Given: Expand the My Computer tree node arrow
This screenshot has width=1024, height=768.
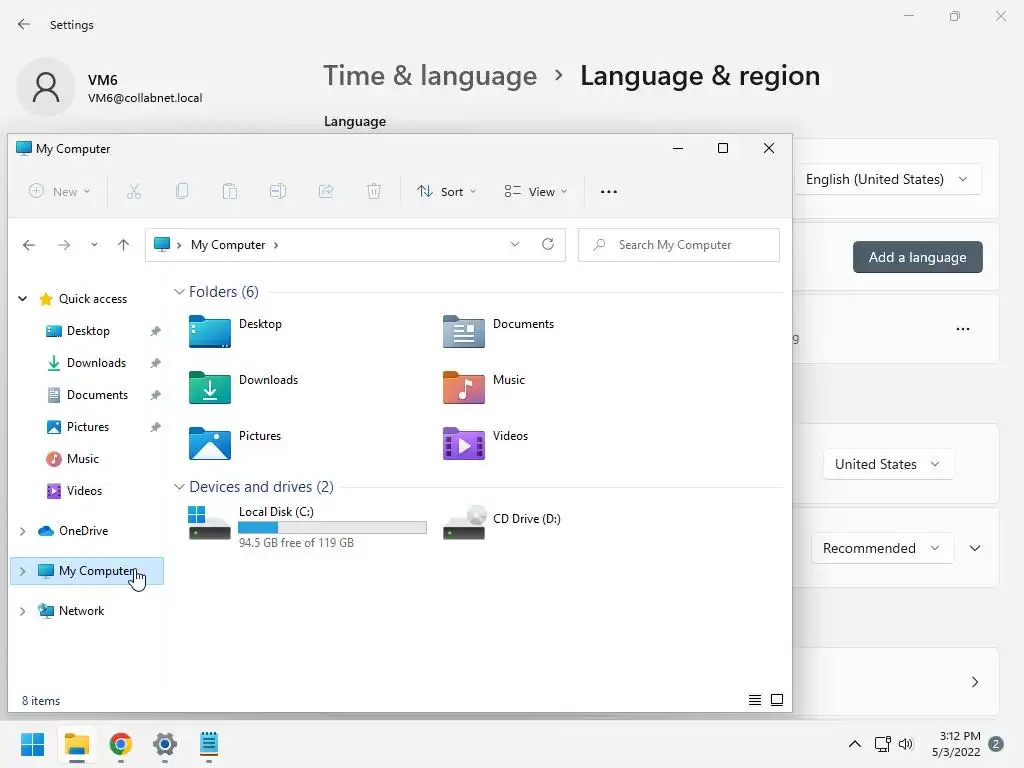Looking at the screenshot, I should pyautogui.click(x=22, y=571).
